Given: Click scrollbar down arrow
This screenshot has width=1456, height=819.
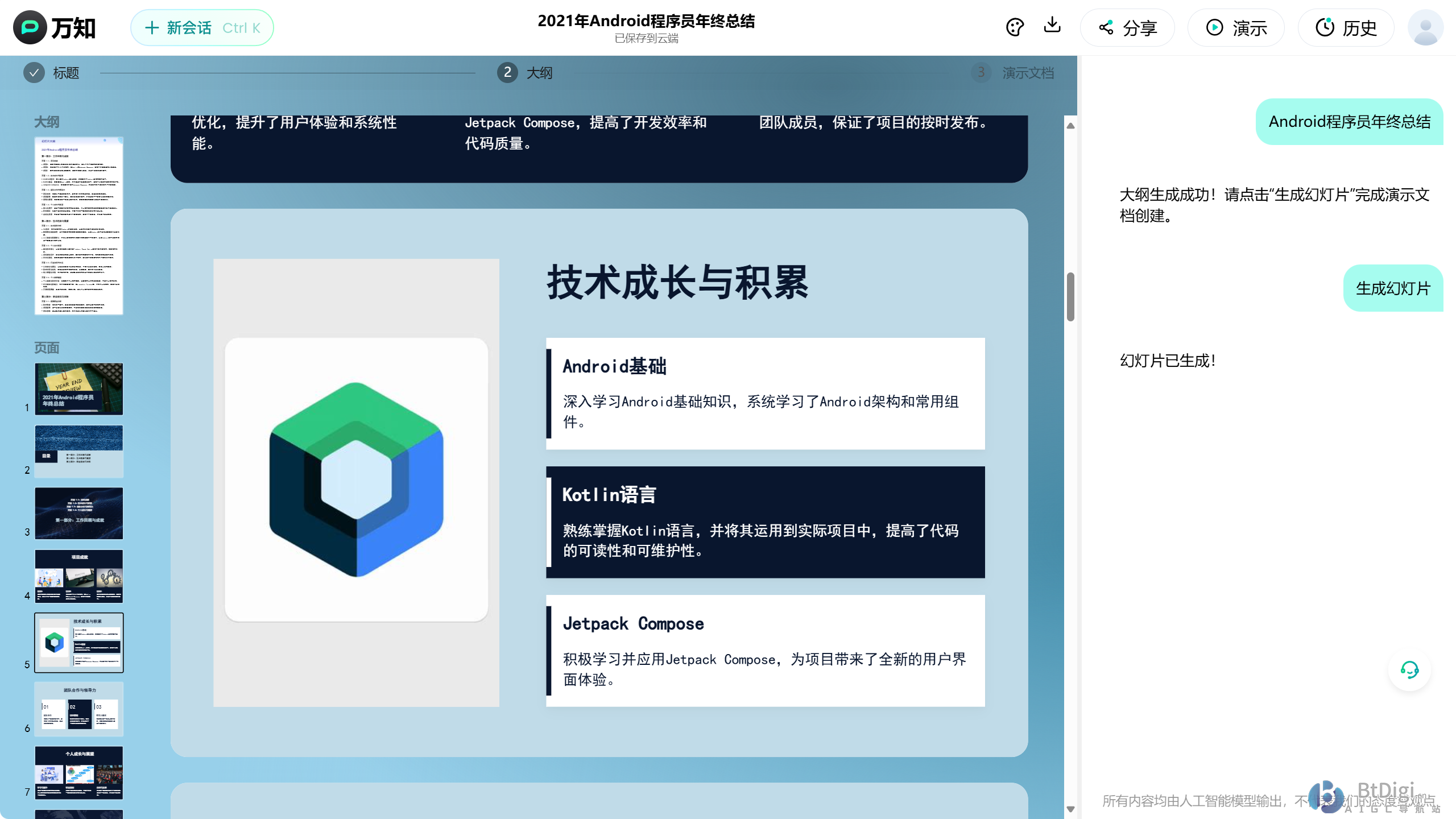Looking at the screenshot, I should 1070,809.
